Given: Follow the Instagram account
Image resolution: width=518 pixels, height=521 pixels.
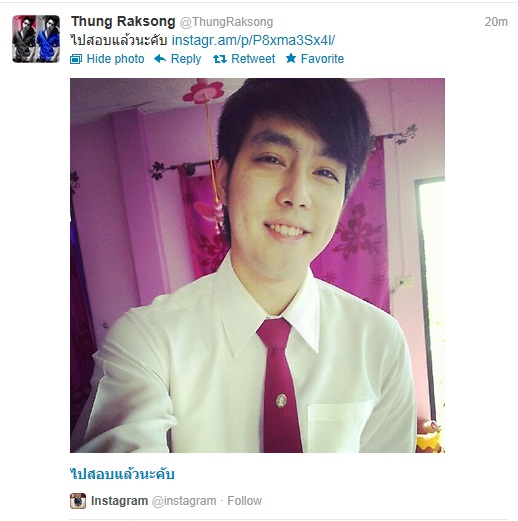Looking at the screenshot, I should 245,501.
